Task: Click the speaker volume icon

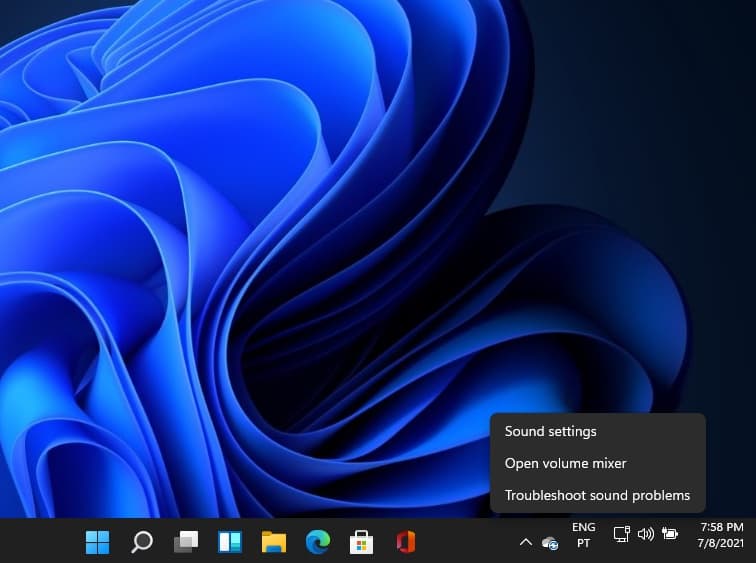Action: (646, 534)
